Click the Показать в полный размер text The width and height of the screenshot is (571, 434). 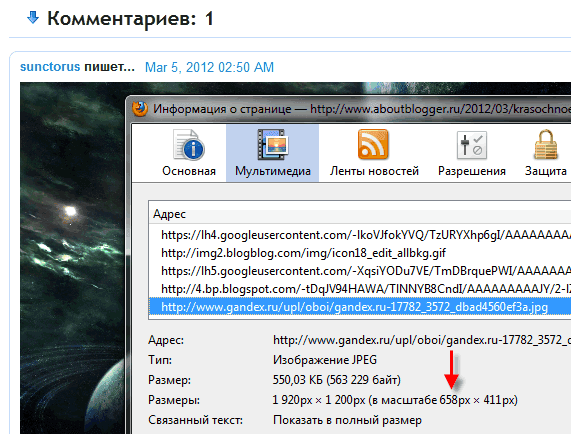tap(347, 420)
